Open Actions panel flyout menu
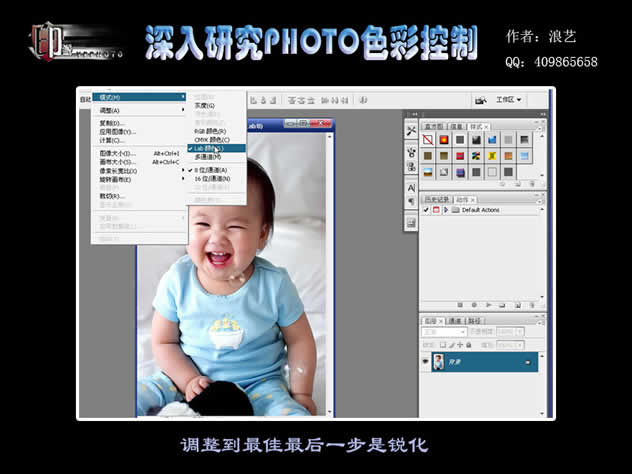632x474 pixels. coord(539,200)
